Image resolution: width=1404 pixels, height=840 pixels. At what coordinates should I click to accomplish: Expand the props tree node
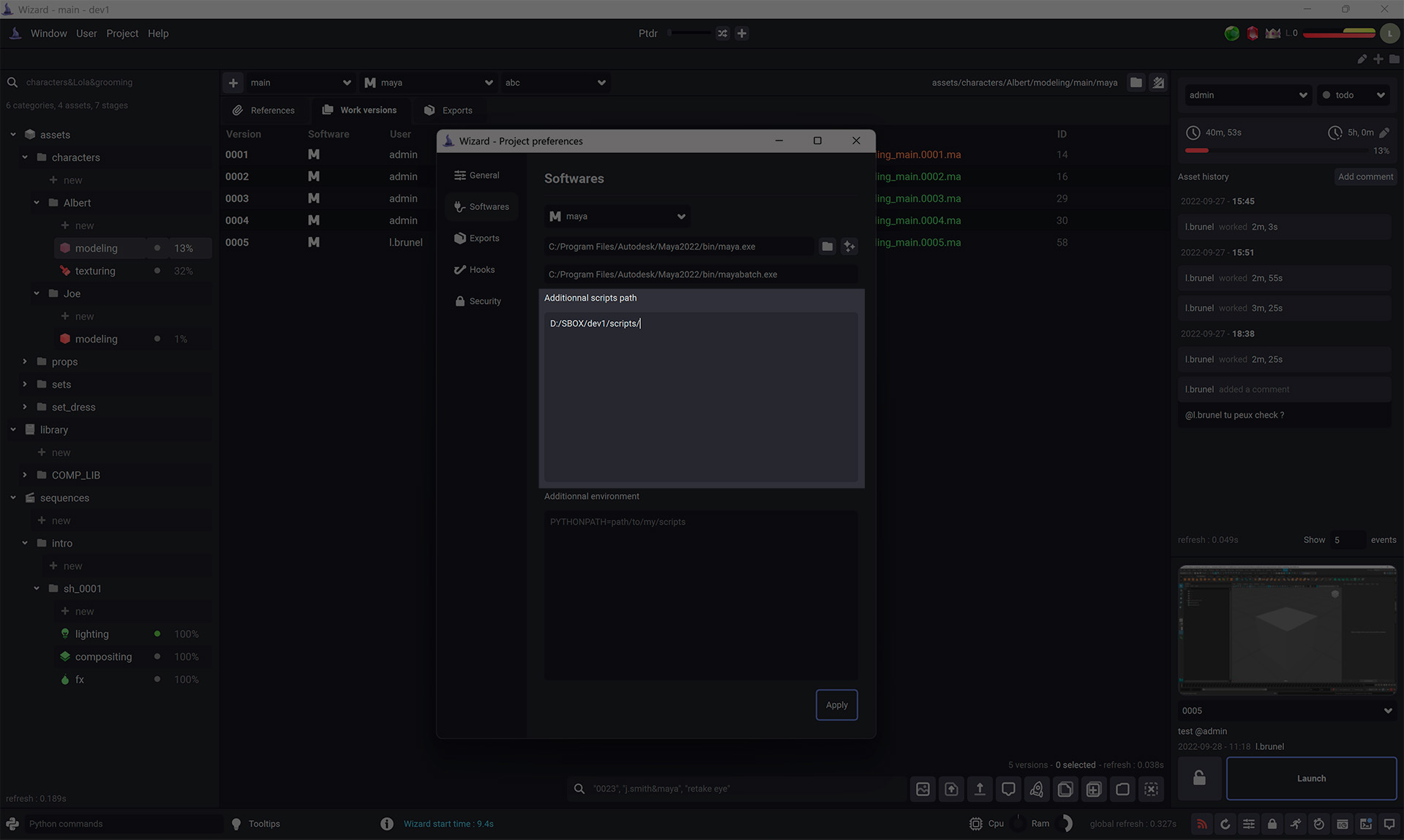click(x=25, y=361)
